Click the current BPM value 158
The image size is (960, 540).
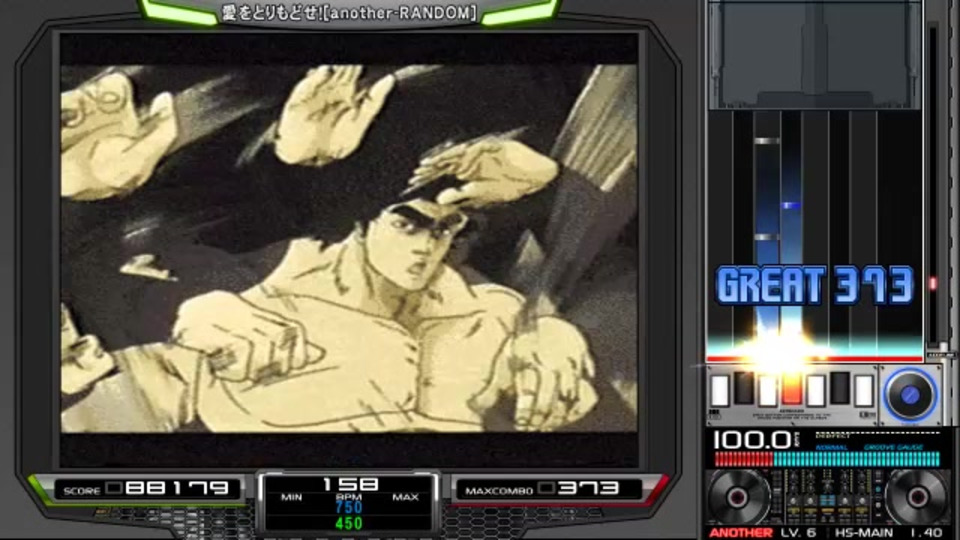click(350, 484)
